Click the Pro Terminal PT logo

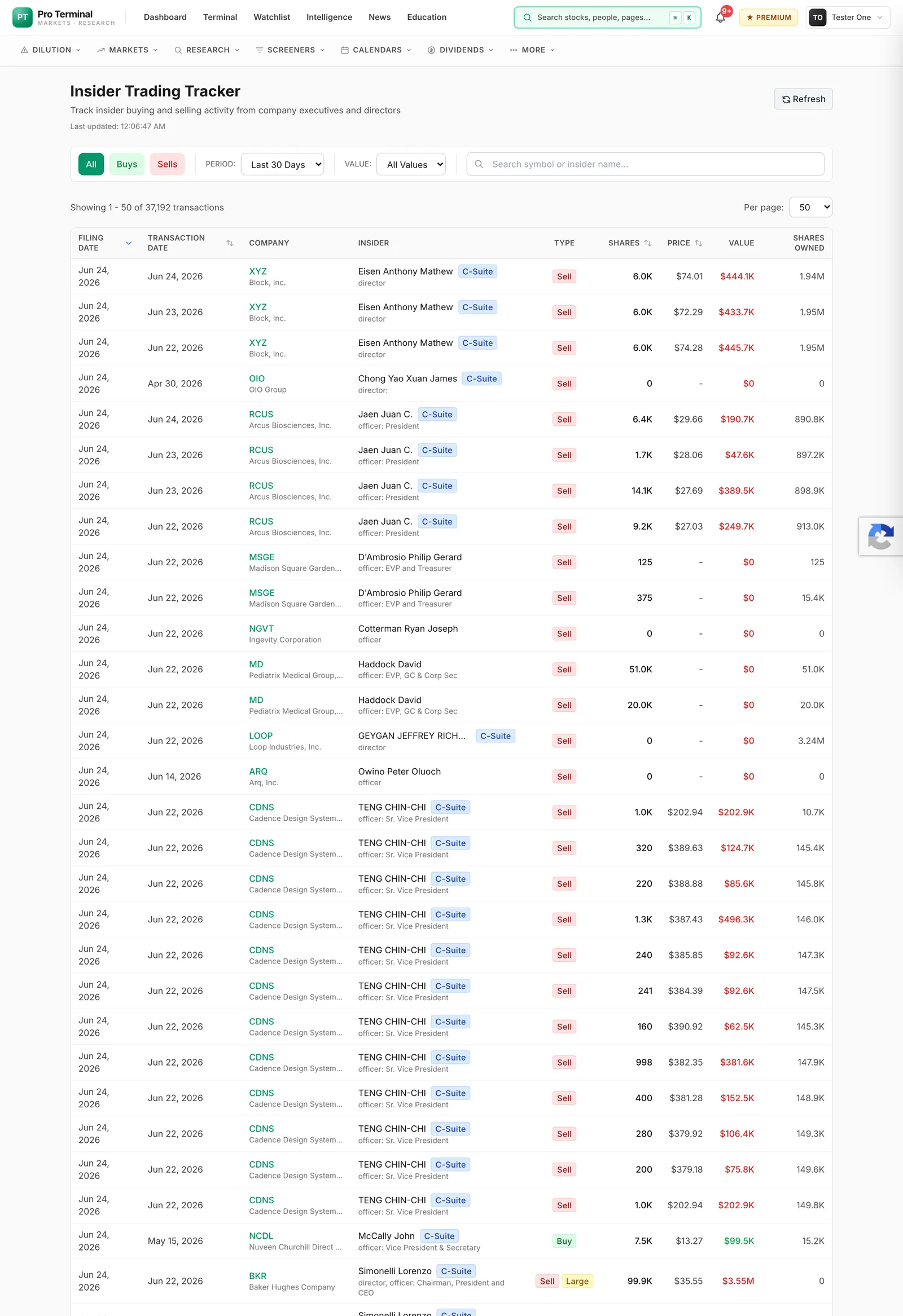pyautogui.click(x=22, y=17)
